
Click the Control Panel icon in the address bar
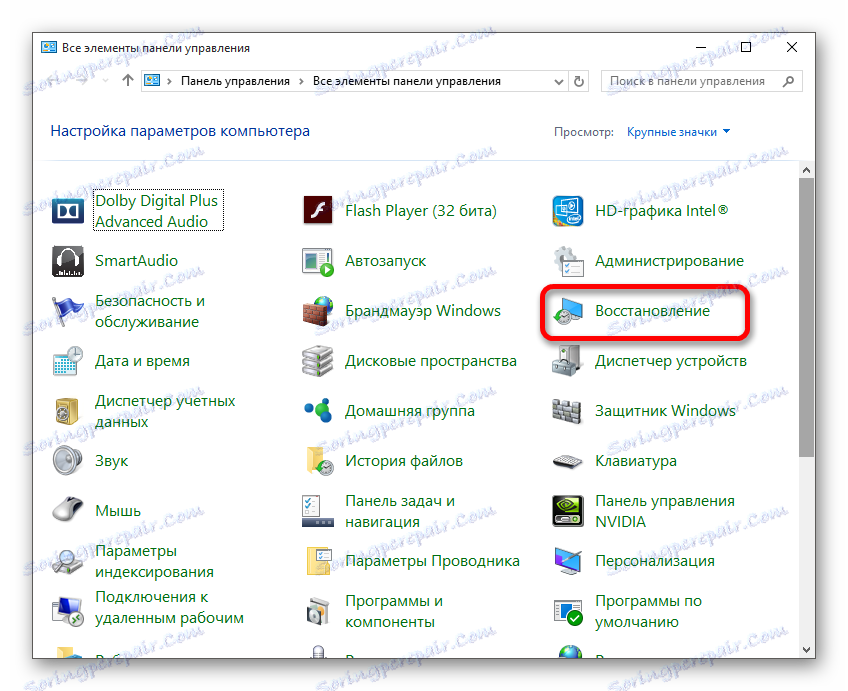(x=152, y=81)
